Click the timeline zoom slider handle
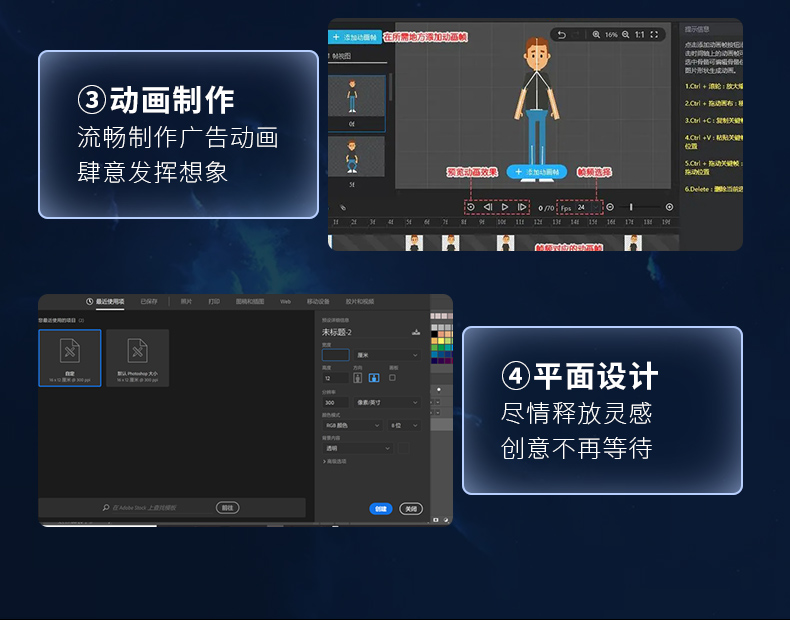 [630, 207]
